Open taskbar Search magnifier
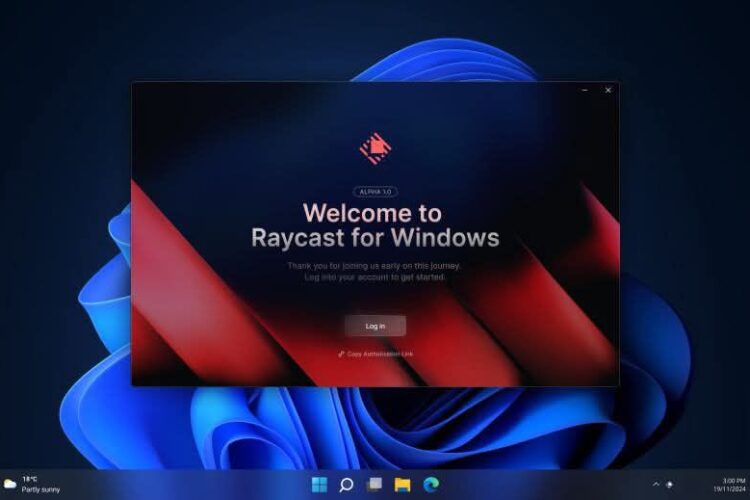 point(346,485)
